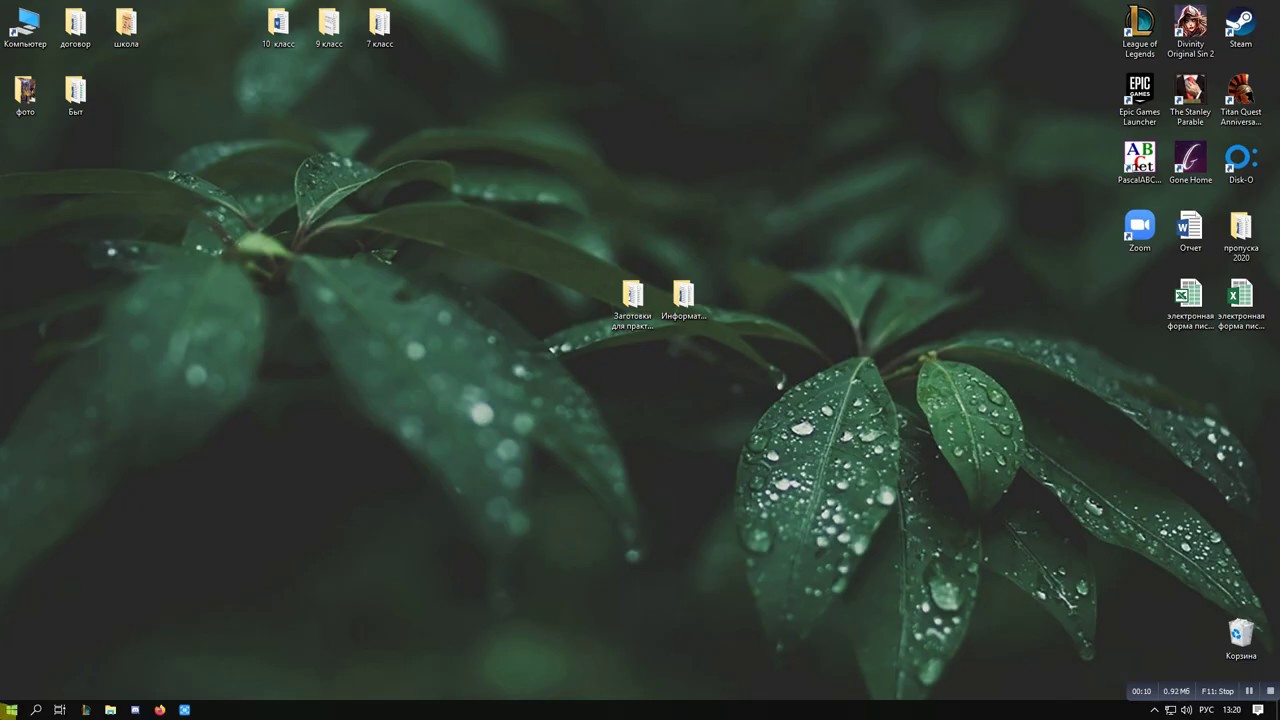The image size is (1280, 720).
Task: Open Task View on the taskbar
Action: 60,710
